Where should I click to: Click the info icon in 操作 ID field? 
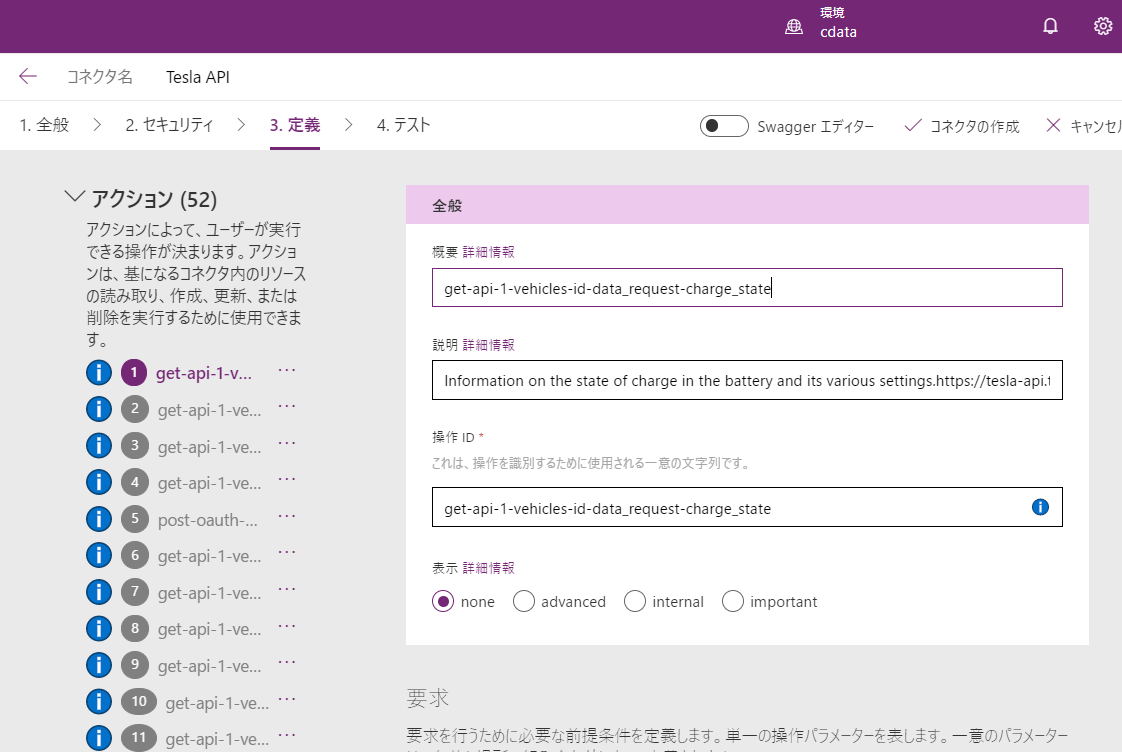[x=1040, y=507]
